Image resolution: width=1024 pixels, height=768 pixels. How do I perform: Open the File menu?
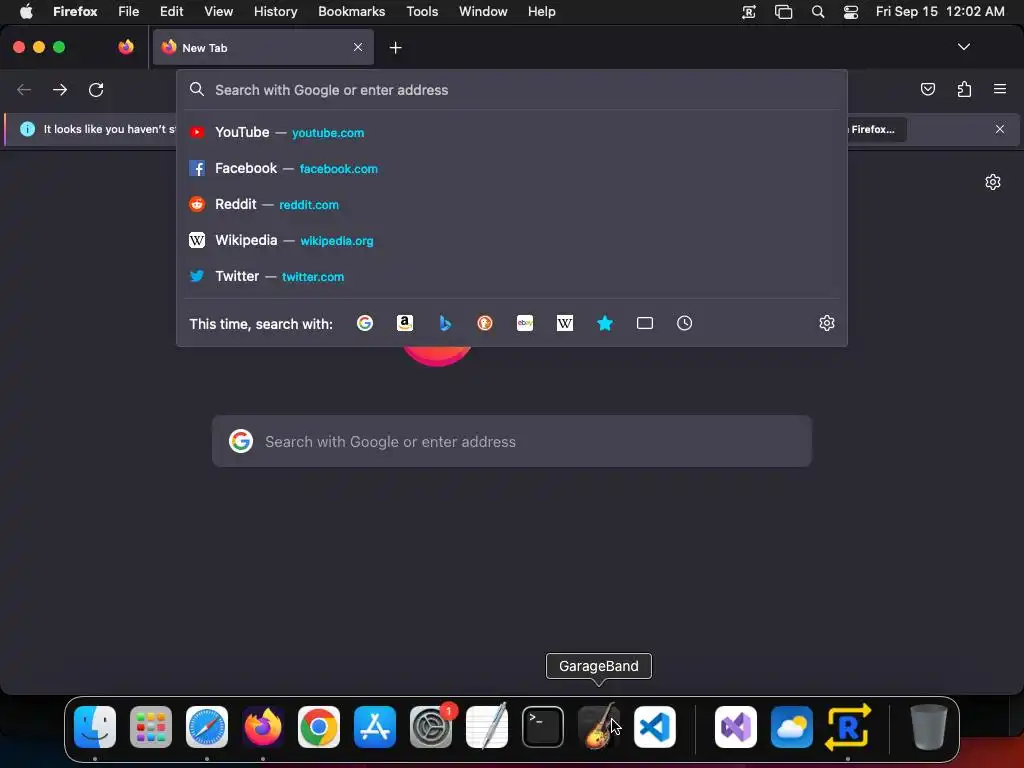[129, 12]
